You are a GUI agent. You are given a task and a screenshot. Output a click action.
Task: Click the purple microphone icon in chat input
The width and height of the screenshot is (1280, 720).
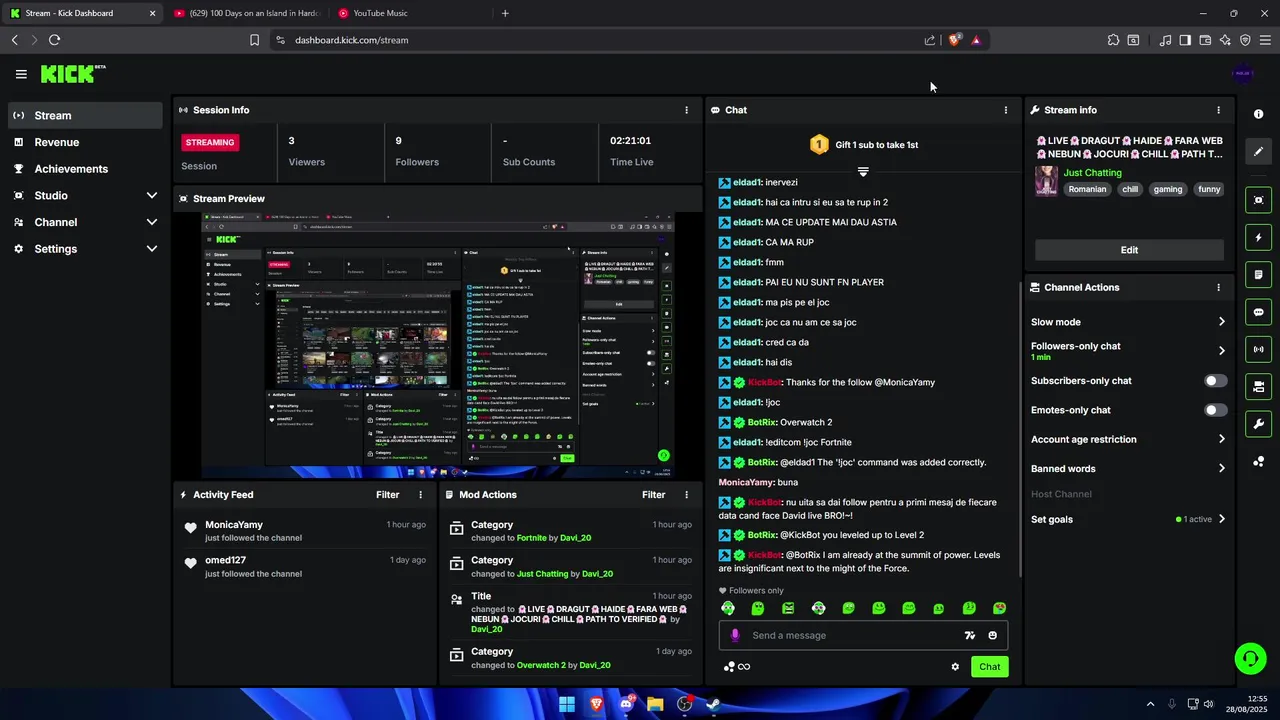[735, 635]
